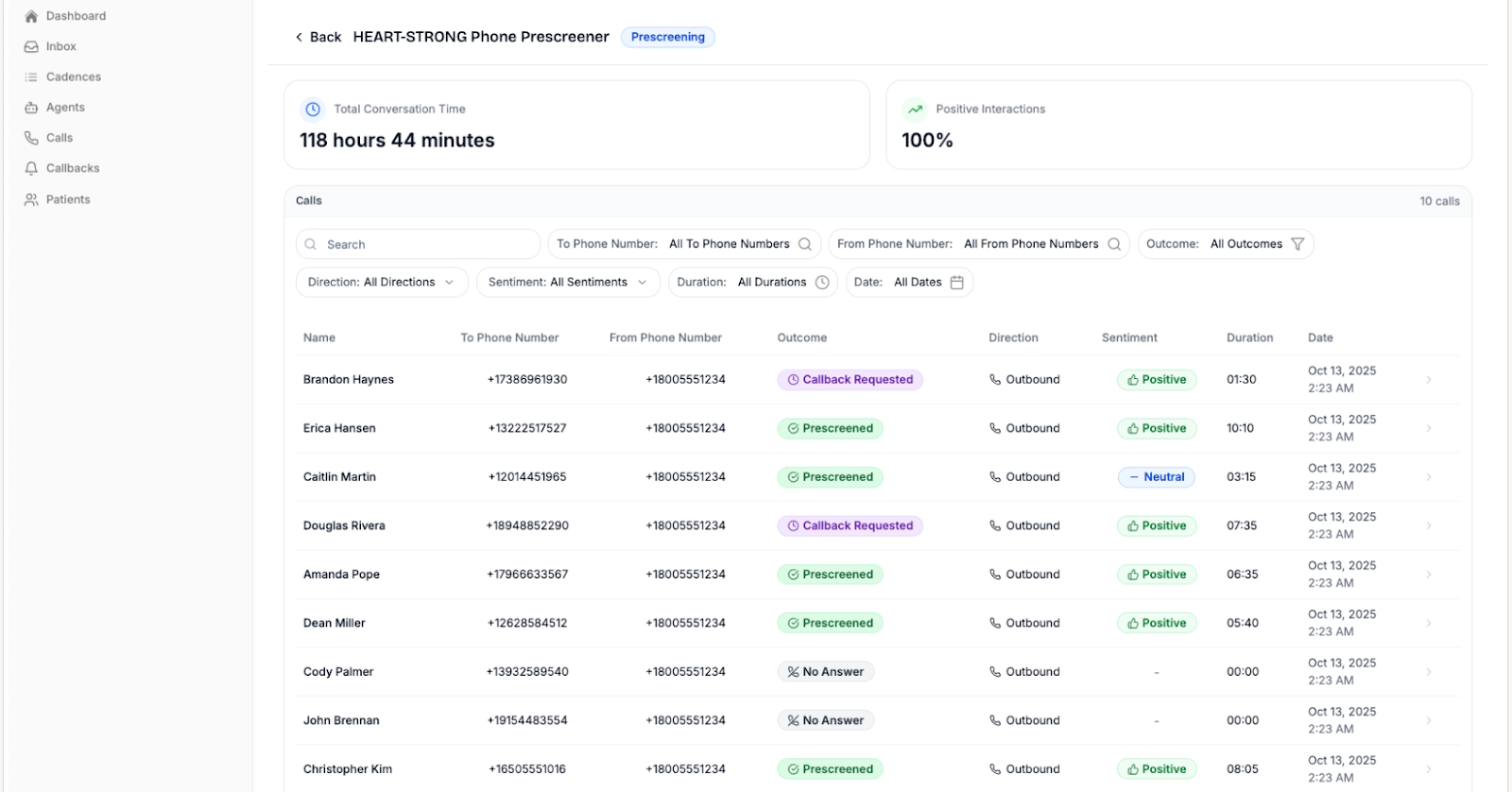The image size is (1512, 792).
Task: Click Prescreened badge for Erica Hansen
Action: (x=830, y=428)
